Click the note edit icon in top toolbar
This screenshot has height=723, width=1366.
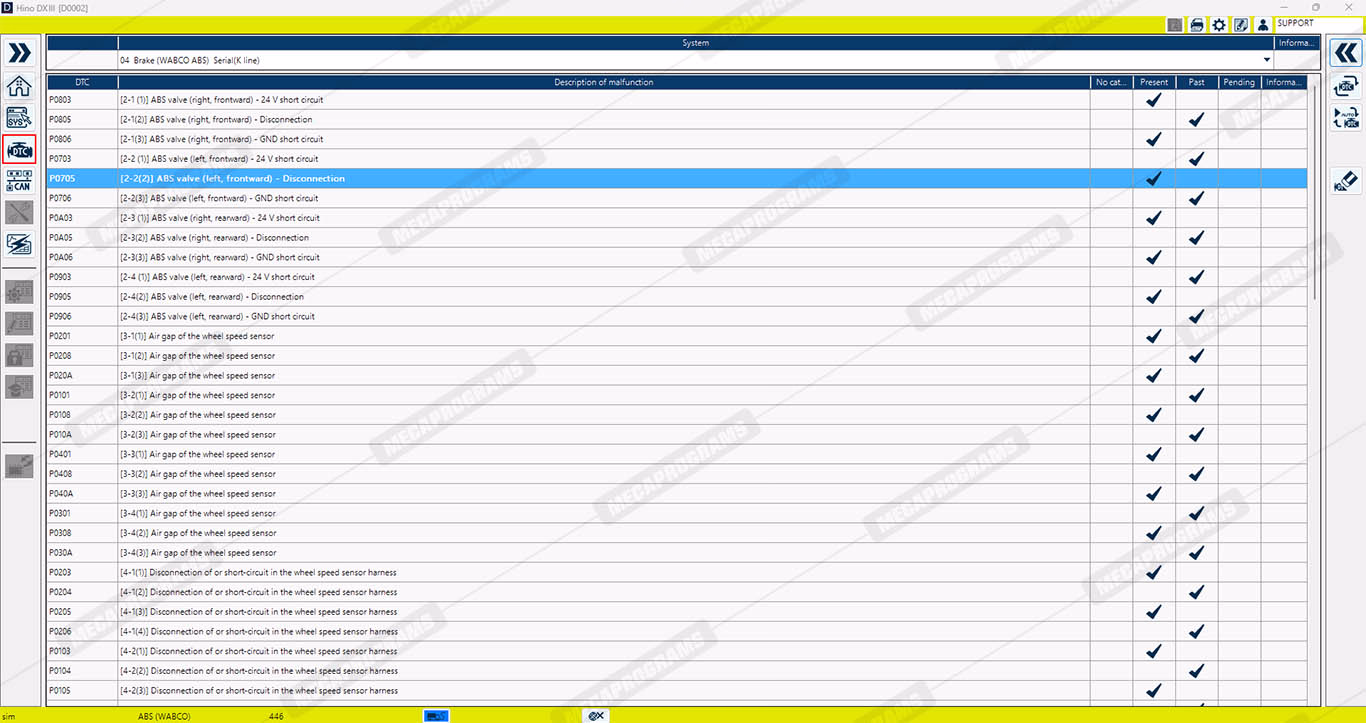click(1241, 25)
